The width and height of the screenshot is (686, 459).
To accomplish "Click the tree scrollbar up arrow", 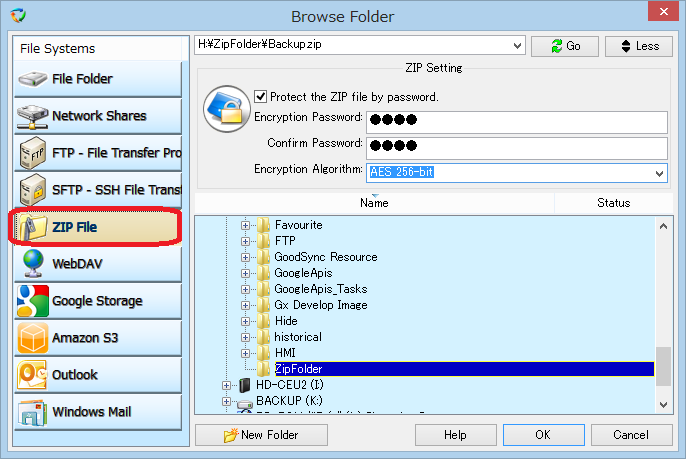I will pyautogui.click(x=663, y=226).
